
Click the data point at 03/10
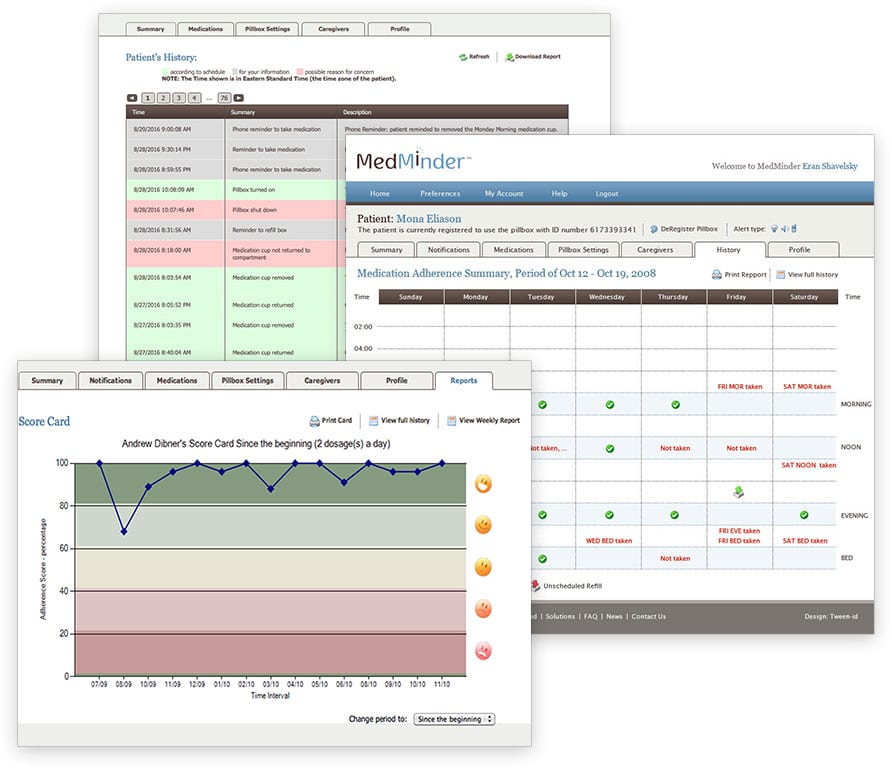coord(271,489)
